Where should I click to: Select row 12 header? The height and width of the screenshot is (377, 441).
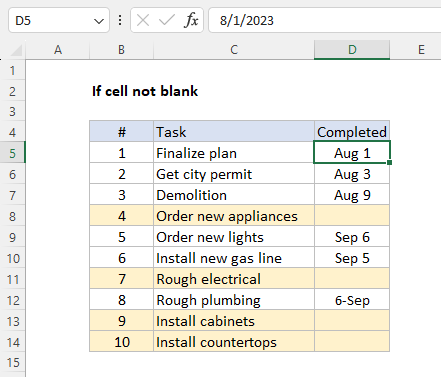point(13,300)
